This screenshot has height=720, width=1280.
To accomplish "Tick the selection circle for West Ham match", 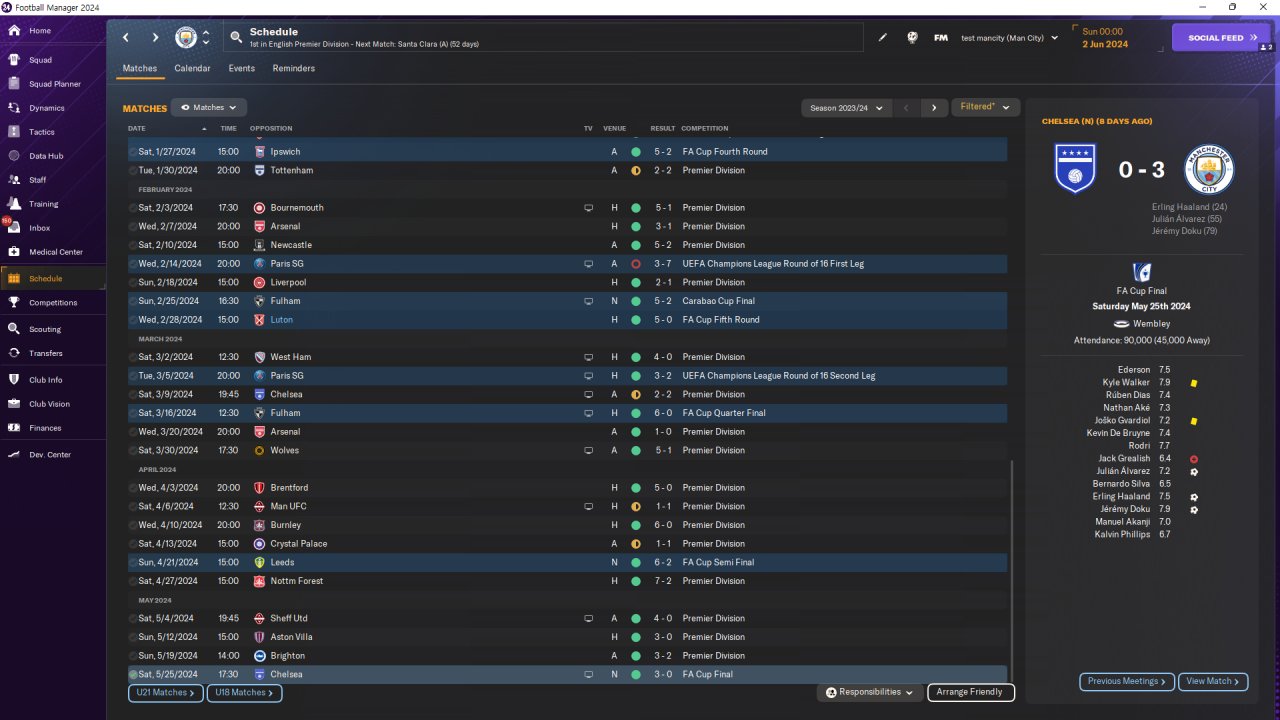I will tap(133, 357).
